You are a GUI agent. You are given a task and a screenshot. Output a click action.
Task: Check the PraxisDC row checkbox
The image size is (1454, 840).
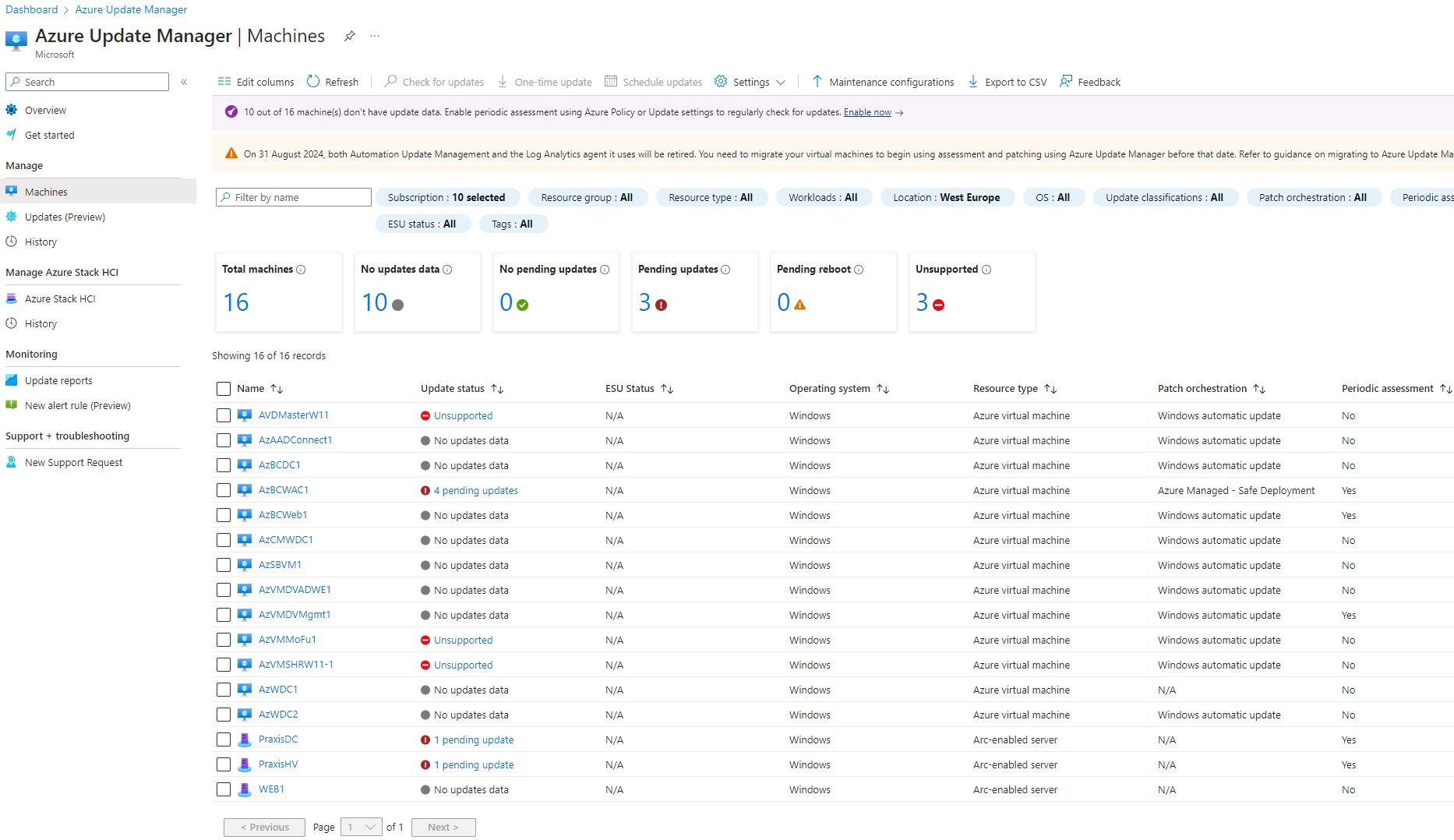coord(224,739)
